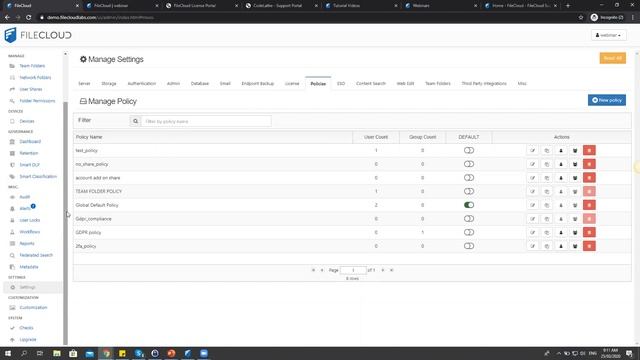Viewport: 640px width, 360px height.
Task: Set Gdpr_compliance as default policy
Action: 469,219
